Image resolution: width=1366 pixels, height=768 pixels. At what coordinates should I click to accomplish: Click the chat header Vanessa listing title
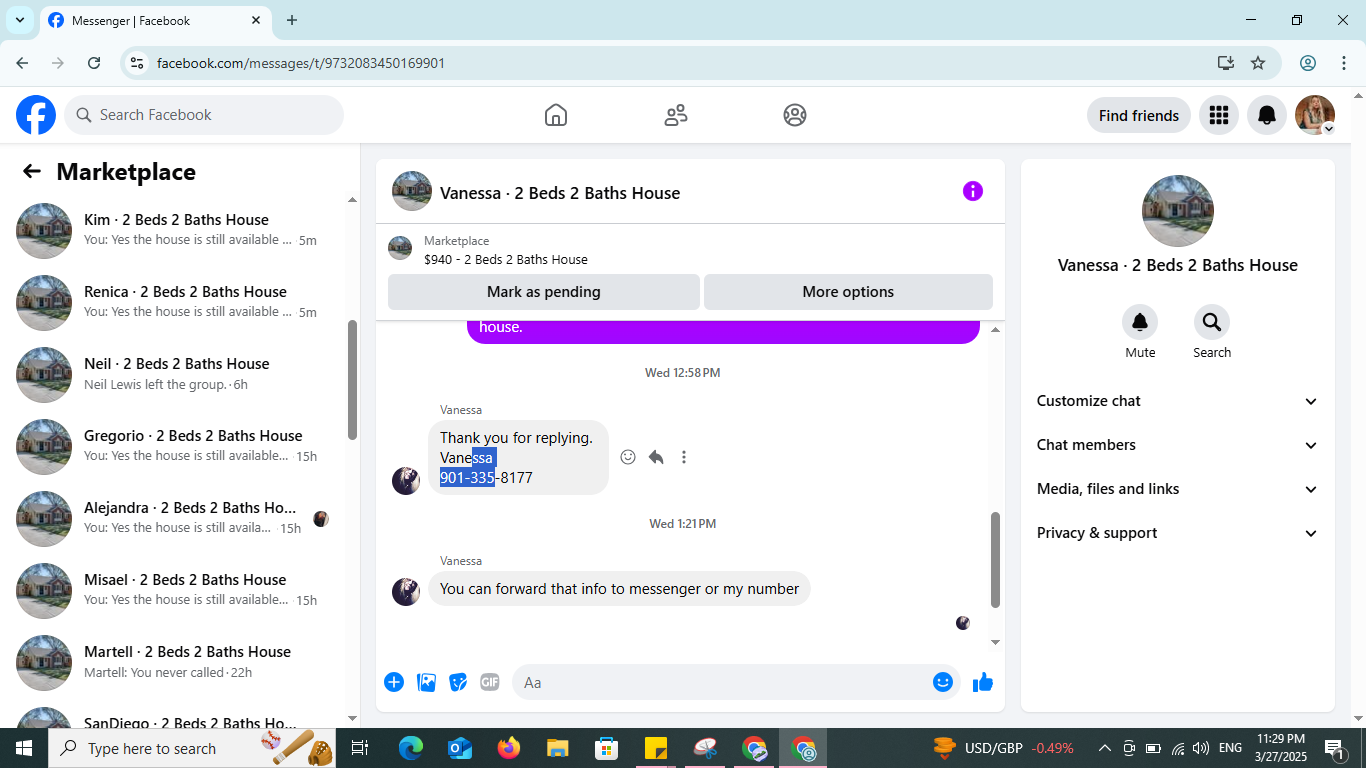[560, 193]
